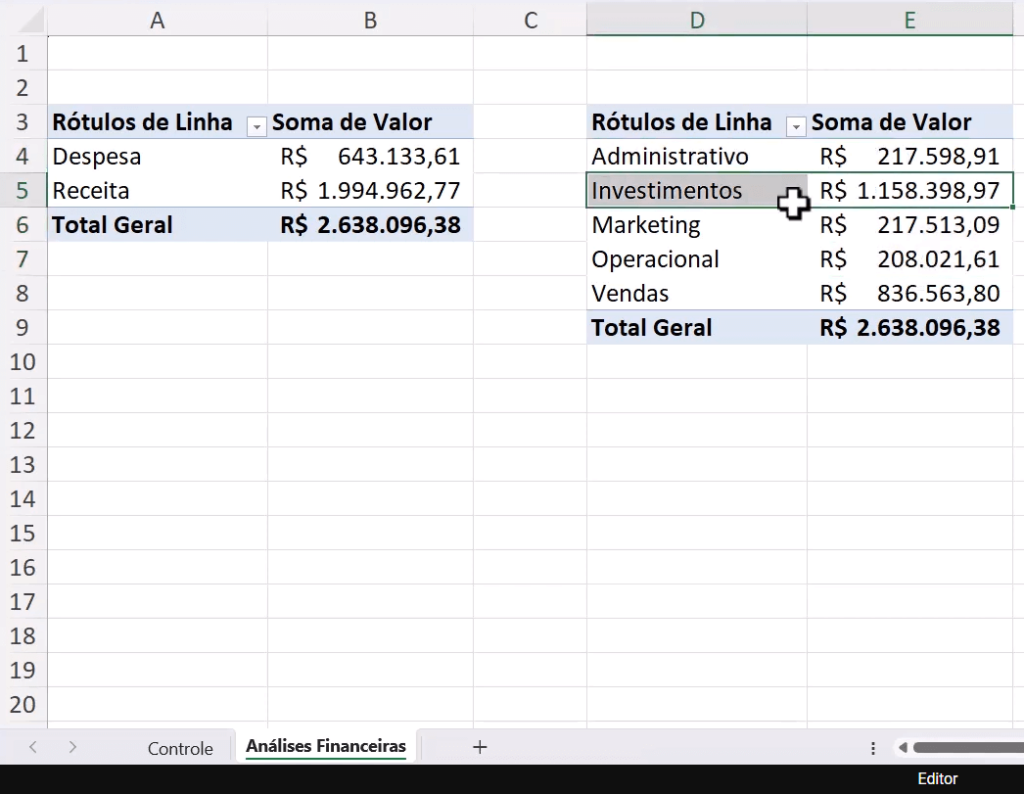
Task: Click the Investimentos cell
Action: (697, 191)
